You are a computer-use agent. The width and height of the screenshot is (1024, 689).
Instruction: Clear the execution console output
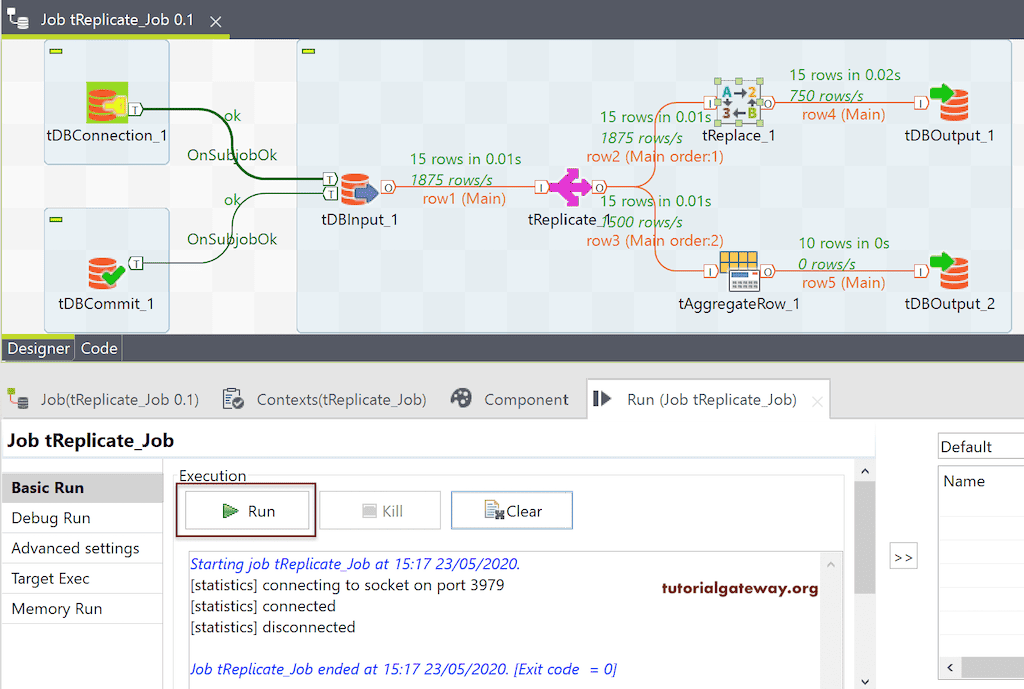click(511, 510)
